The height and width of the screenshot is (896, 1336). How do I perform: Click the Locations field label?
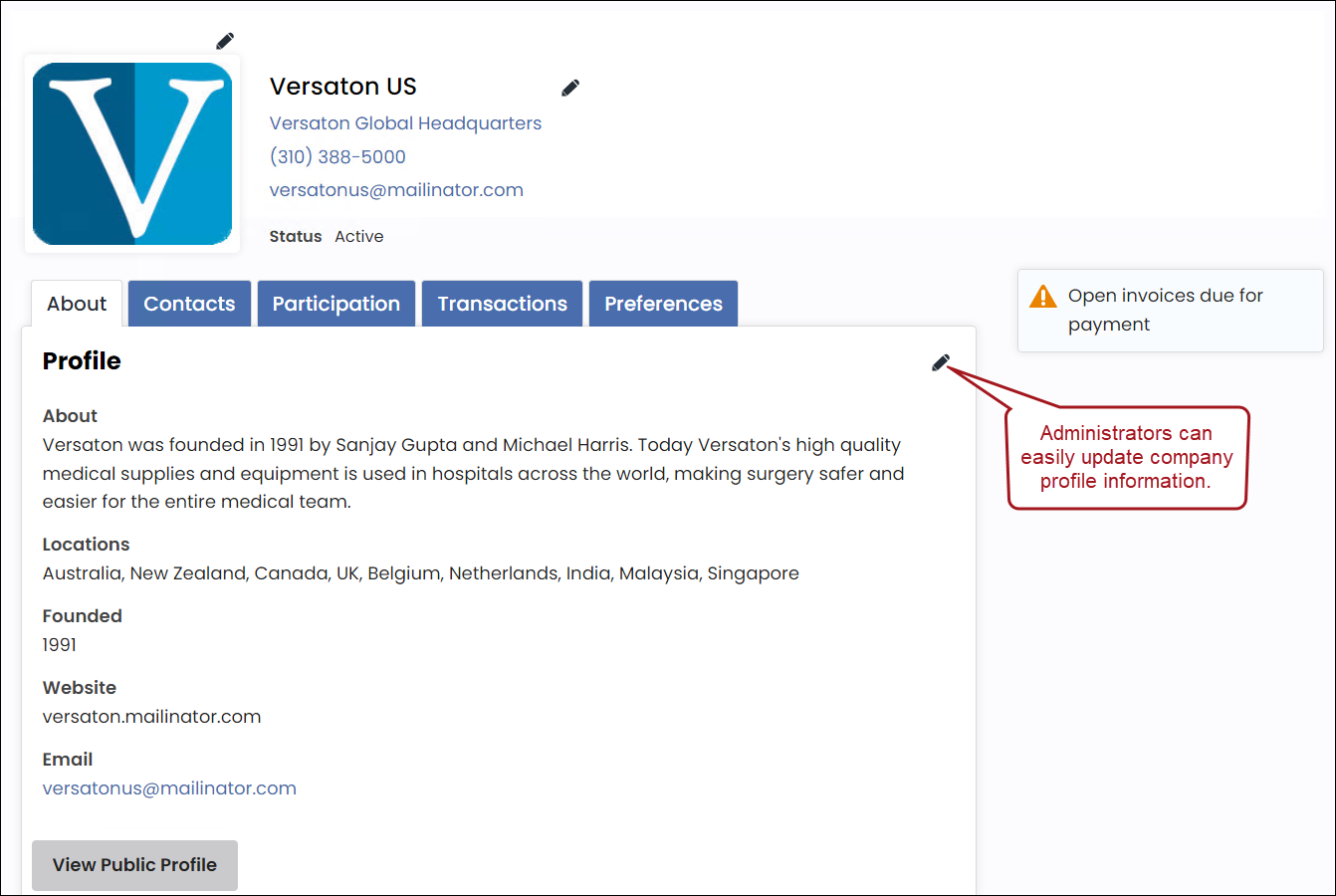(87, 545)
